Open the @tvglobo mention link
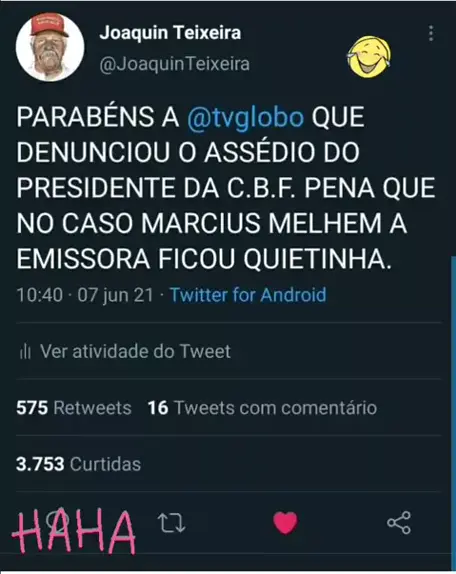The height and width of the screenshot is (574, 456). point(245,118)
